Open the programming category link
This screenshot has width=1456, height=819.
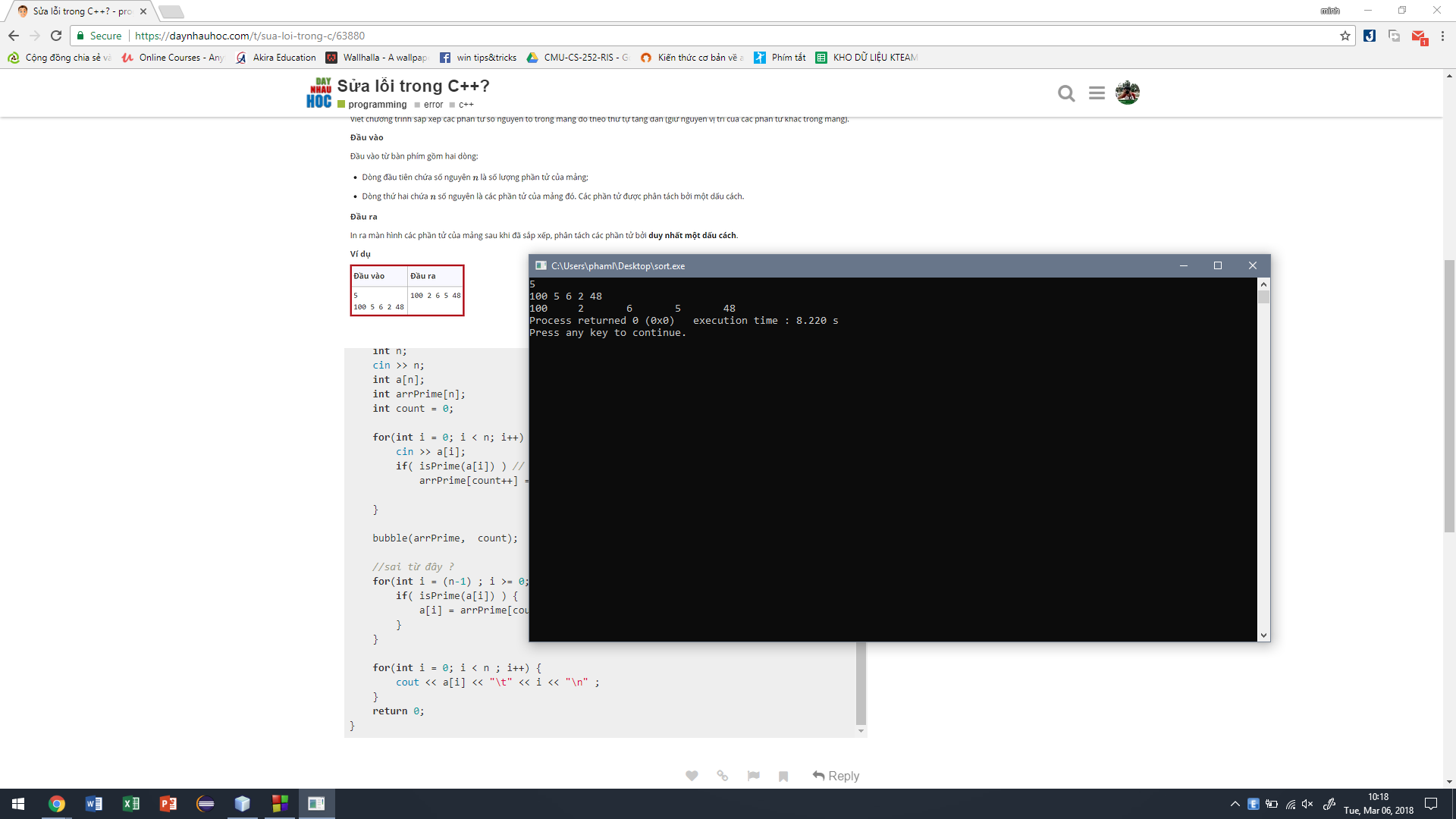[377, 105]
